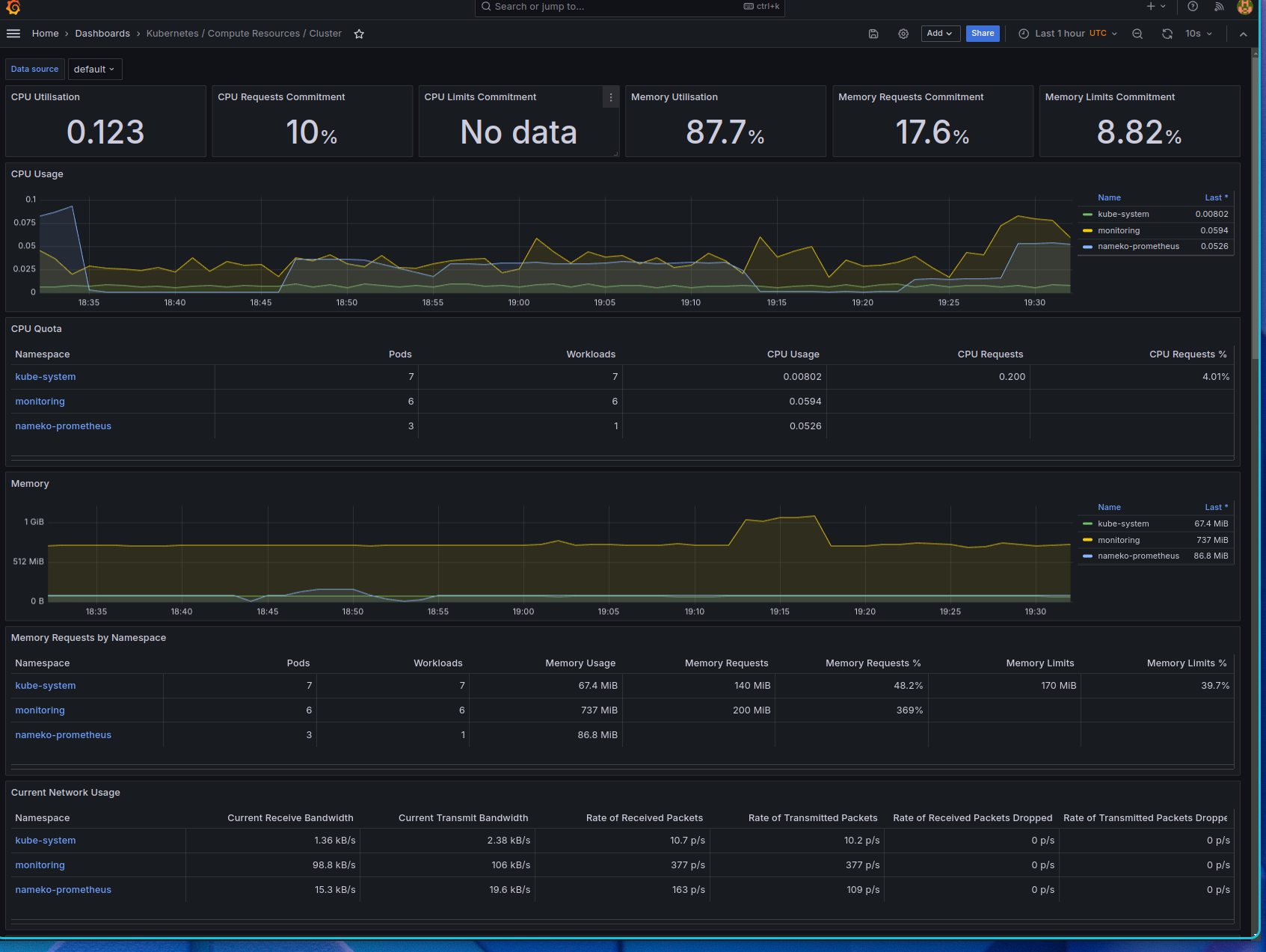Click the search or jump to field
The width and height of the screenshot is (1266, 952).
[630, 7]
